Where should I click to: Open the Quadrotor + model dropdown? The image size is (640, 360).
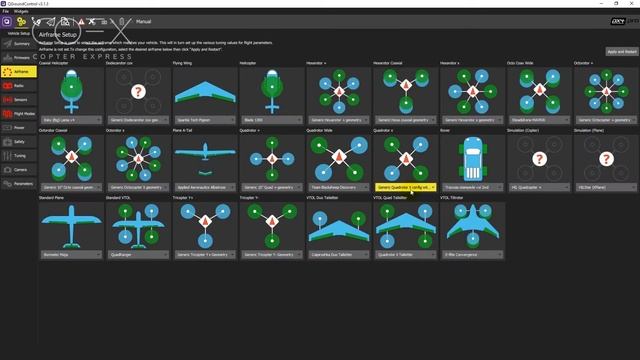coord(272,187)
